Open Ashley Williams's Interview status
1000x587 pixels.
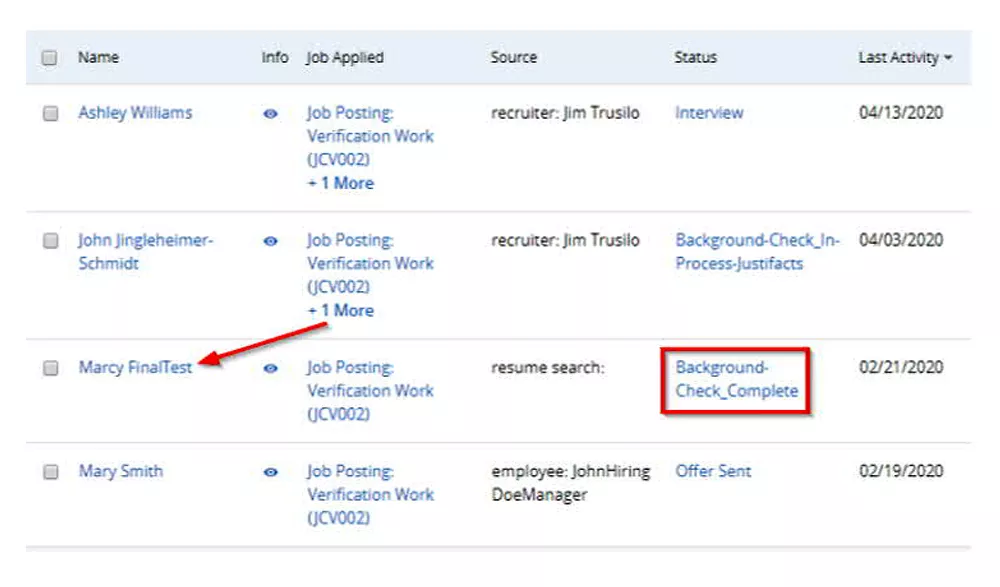709,113
